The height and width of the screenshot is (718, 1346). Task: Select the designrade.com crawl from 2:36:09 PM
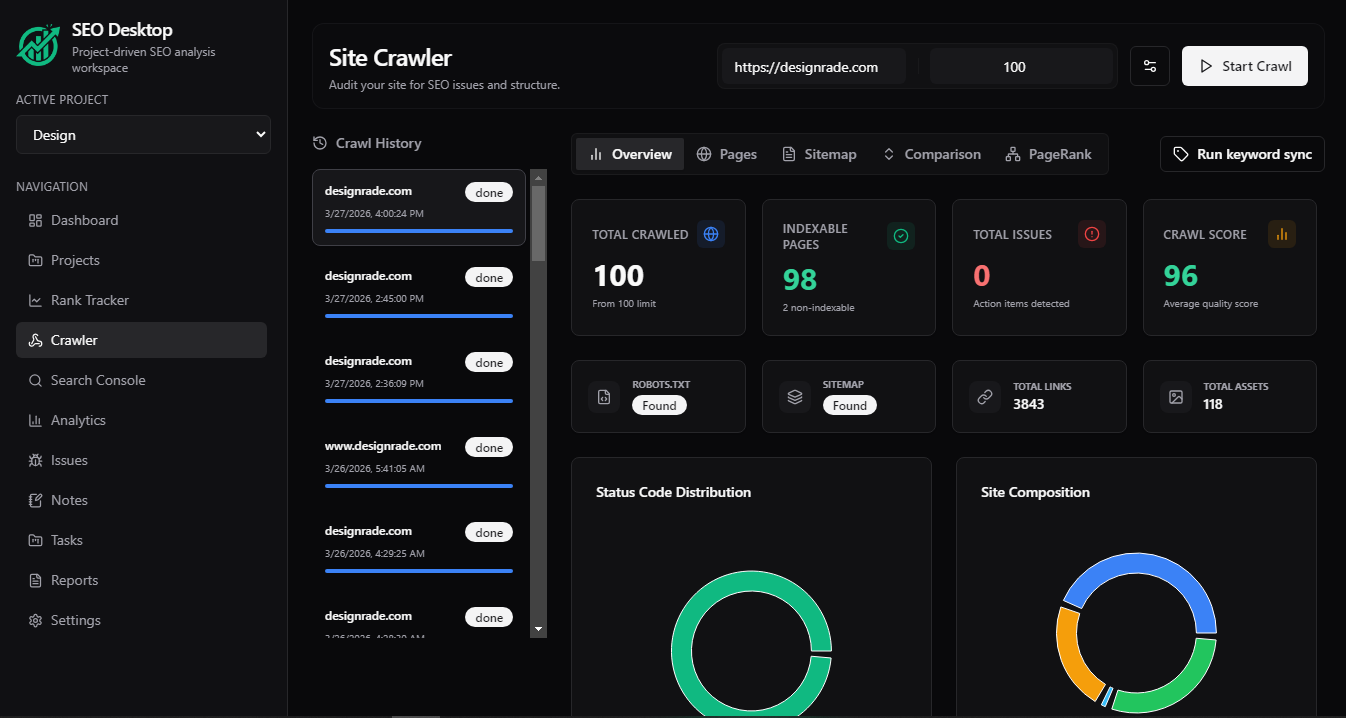tap(419, 377)
